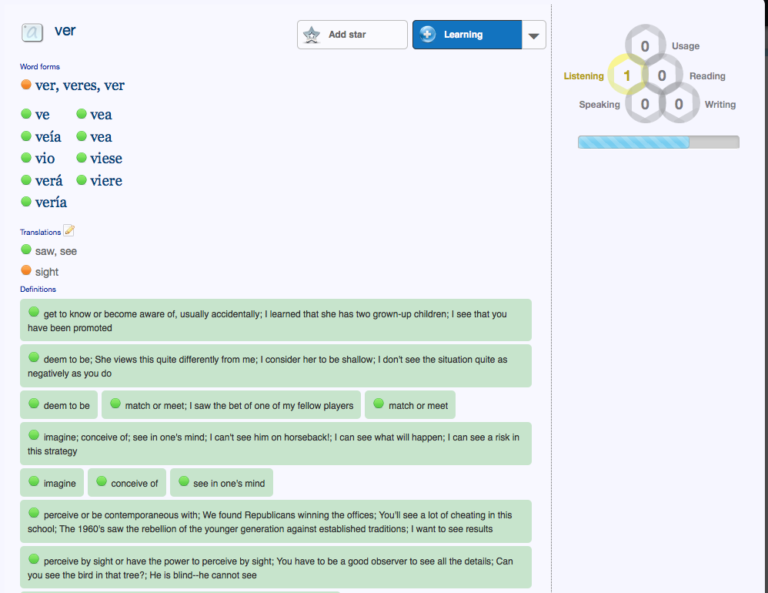Click the star icon in Add star
The width and height of the screenshot is (768, 593).
(312, 35)
